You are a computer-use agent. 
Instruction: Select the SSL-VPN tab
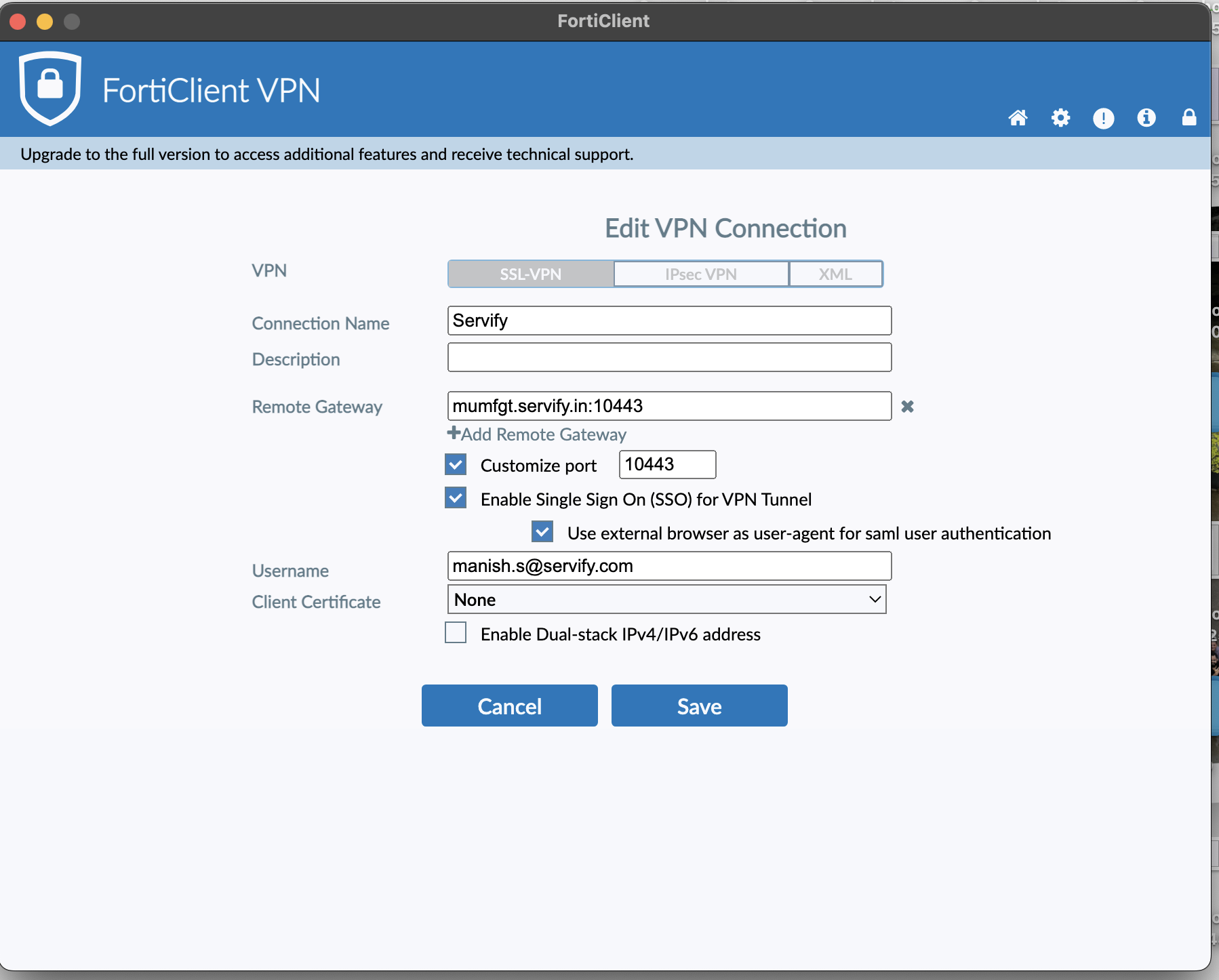pyautogui.click(x=531, y=274)
